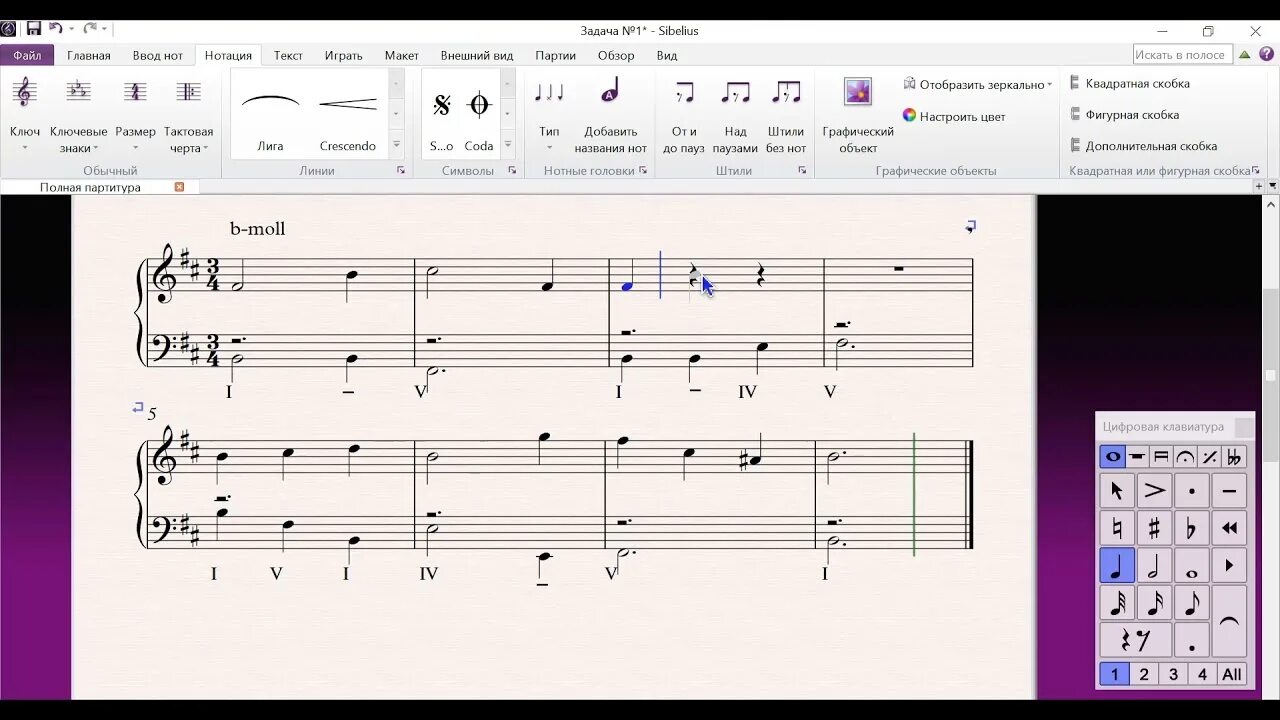The width and height of the screenshot is (1280, 720).
Task: Open Symbols (Символы) group dialog launcher
Action: [x=512, y=171]
